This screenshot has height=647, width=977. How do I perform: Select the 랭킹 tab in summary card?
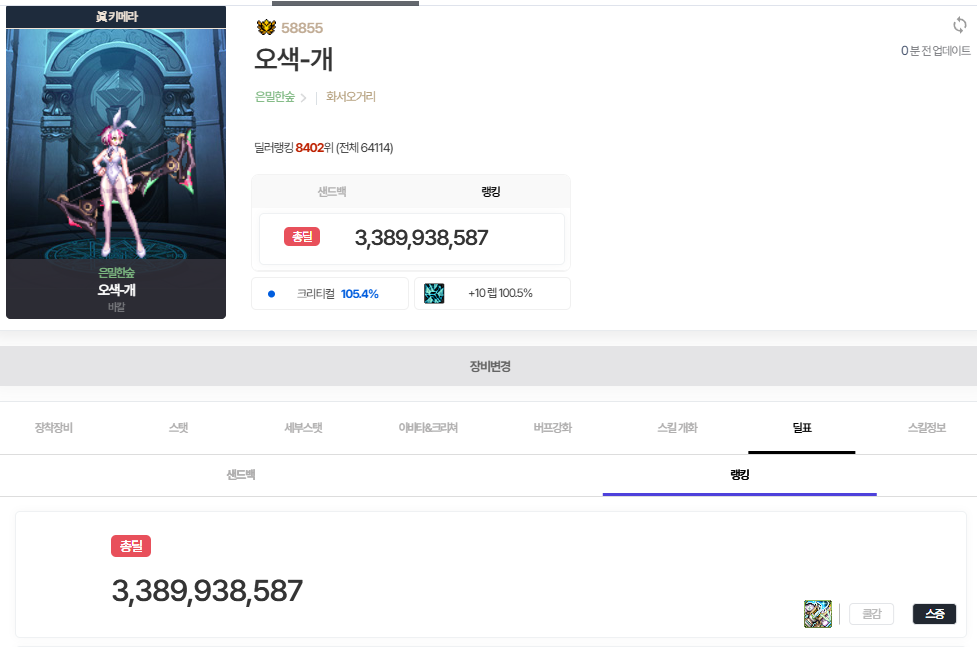(x=490, y=191)
